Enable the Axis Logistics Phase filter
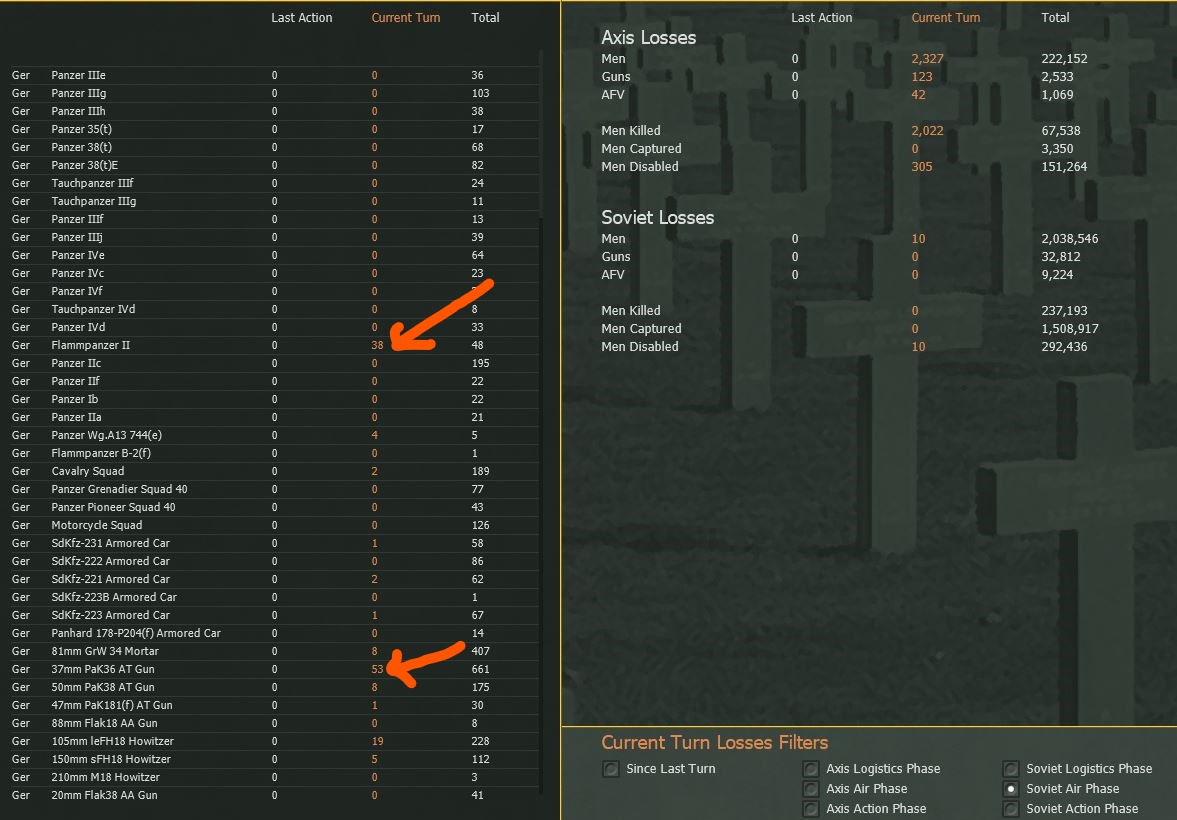This screenshot has height=820, width=1177. 811,768
